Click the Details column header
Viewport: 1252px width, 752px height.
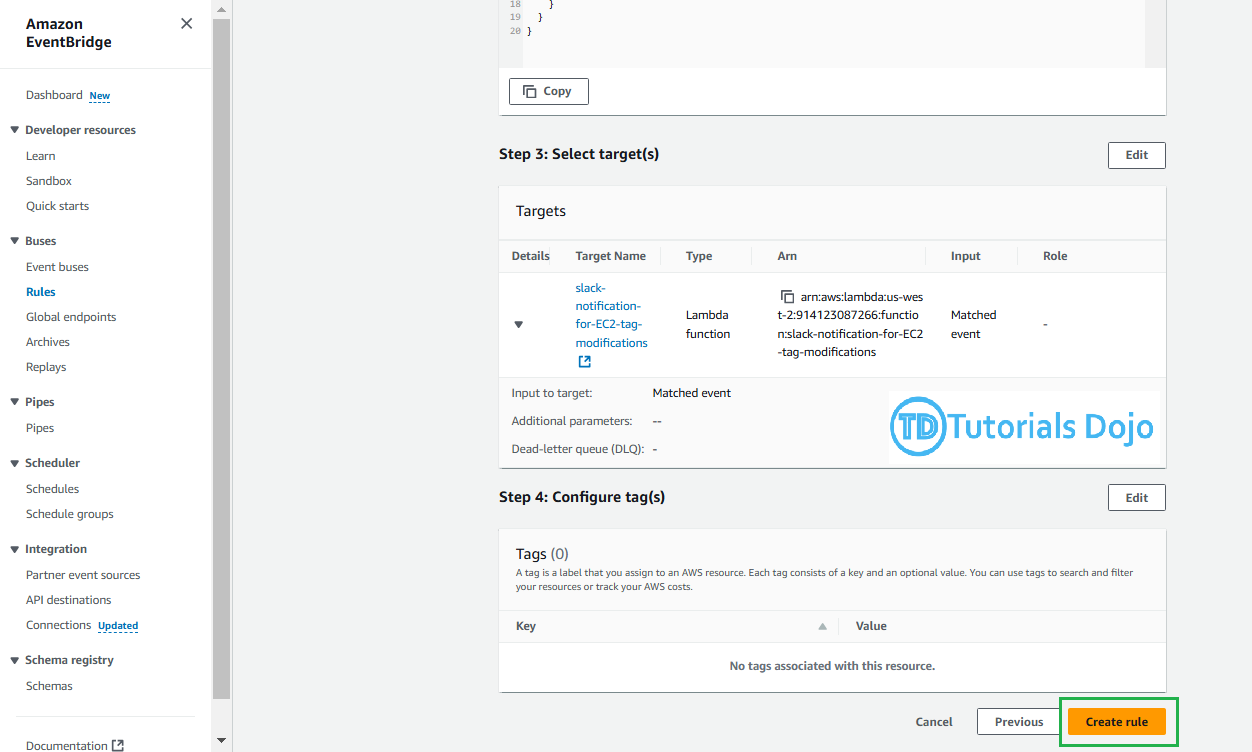click(x=531, y=256)
